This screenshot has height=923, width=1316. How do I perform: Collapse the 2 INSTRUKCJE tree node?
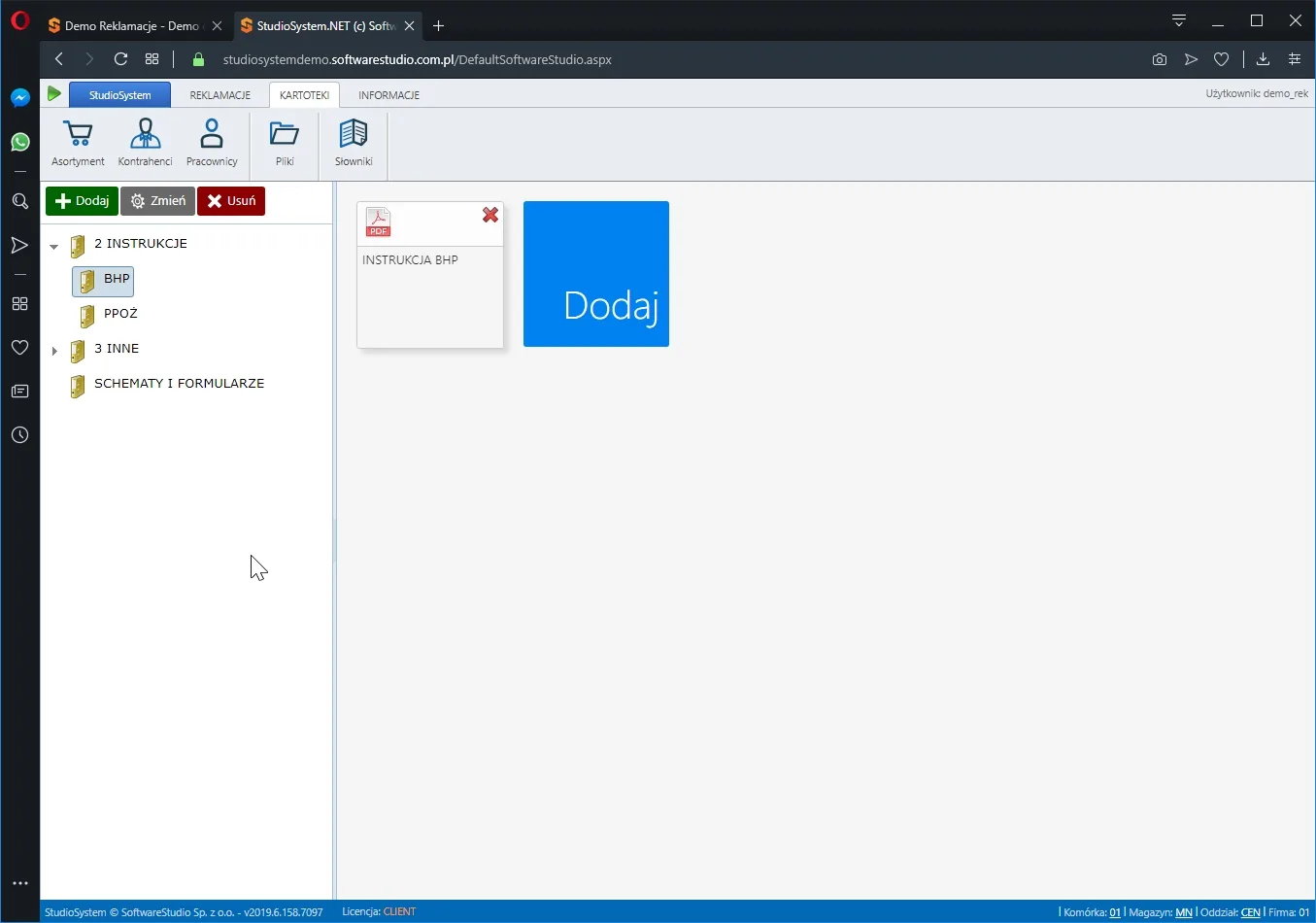(x=54, y=247)
